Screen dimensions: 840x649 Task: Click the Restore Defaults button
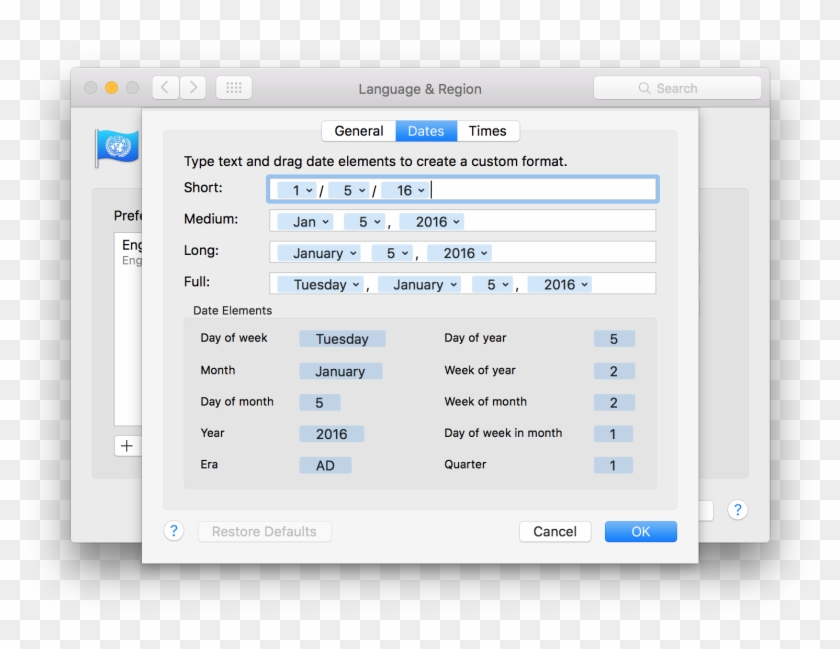click(264, 532)
